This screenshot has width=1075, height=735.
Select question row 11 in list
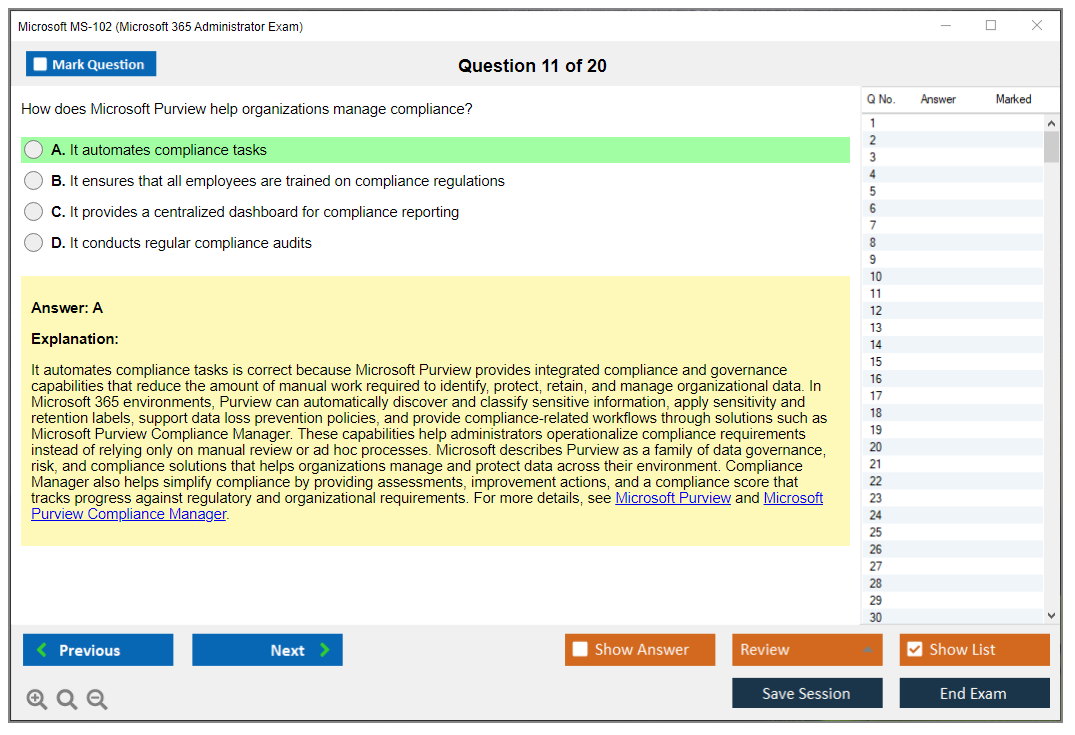point(952,293)
